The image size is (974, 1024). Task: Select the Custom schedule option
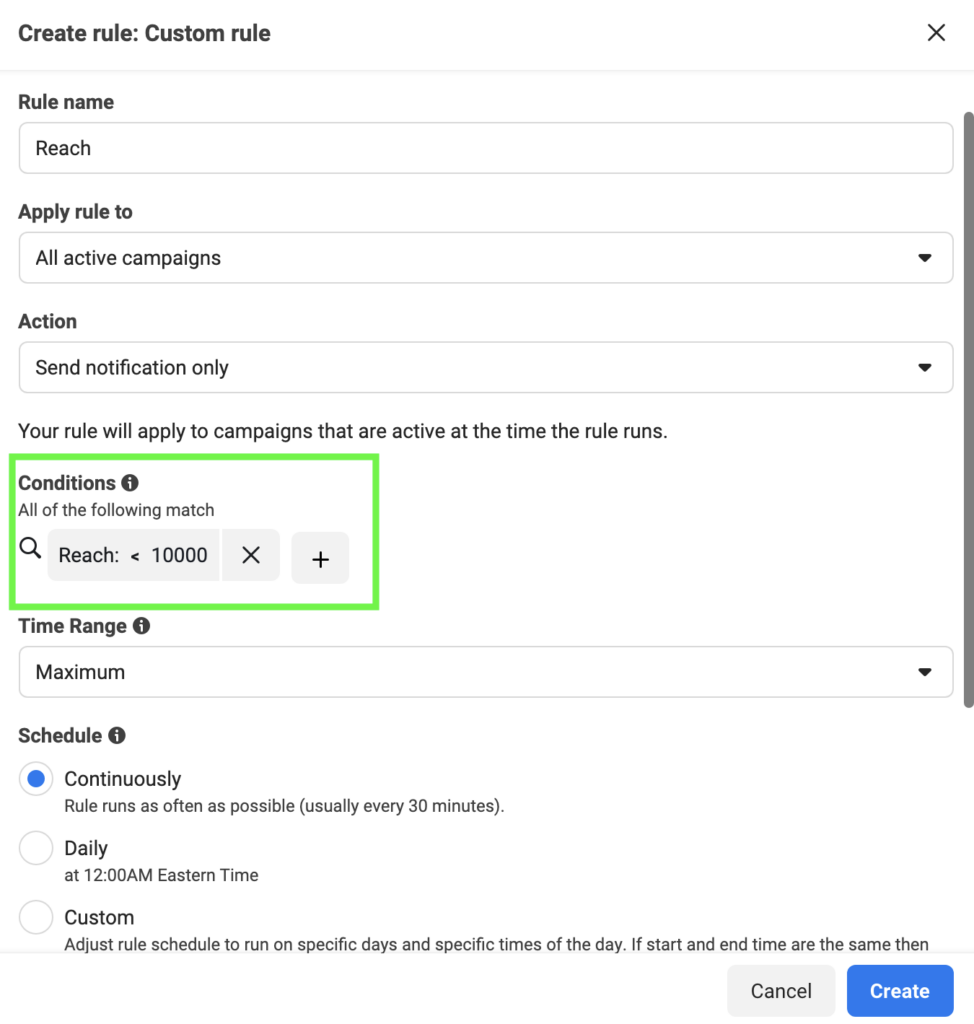(36, 917)
